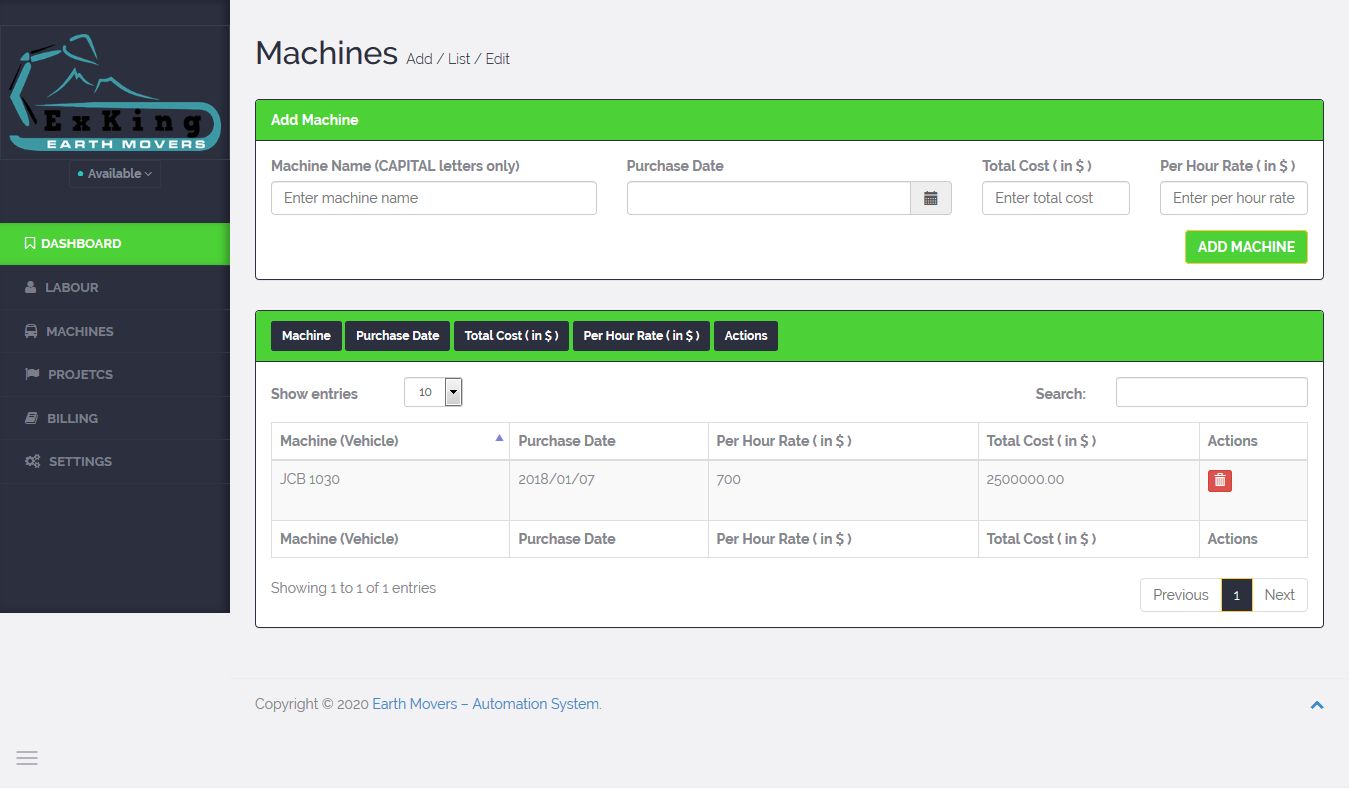Viewport: 1349px width, 788px height.
Task: Toggle Per Hour Rate column visibility
Action: tap(640, 336)
